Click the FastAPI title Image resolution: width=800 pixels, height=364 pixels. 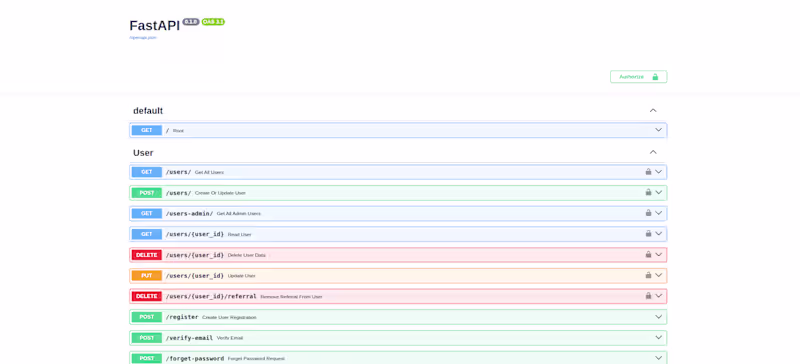[x=155, y=26]
